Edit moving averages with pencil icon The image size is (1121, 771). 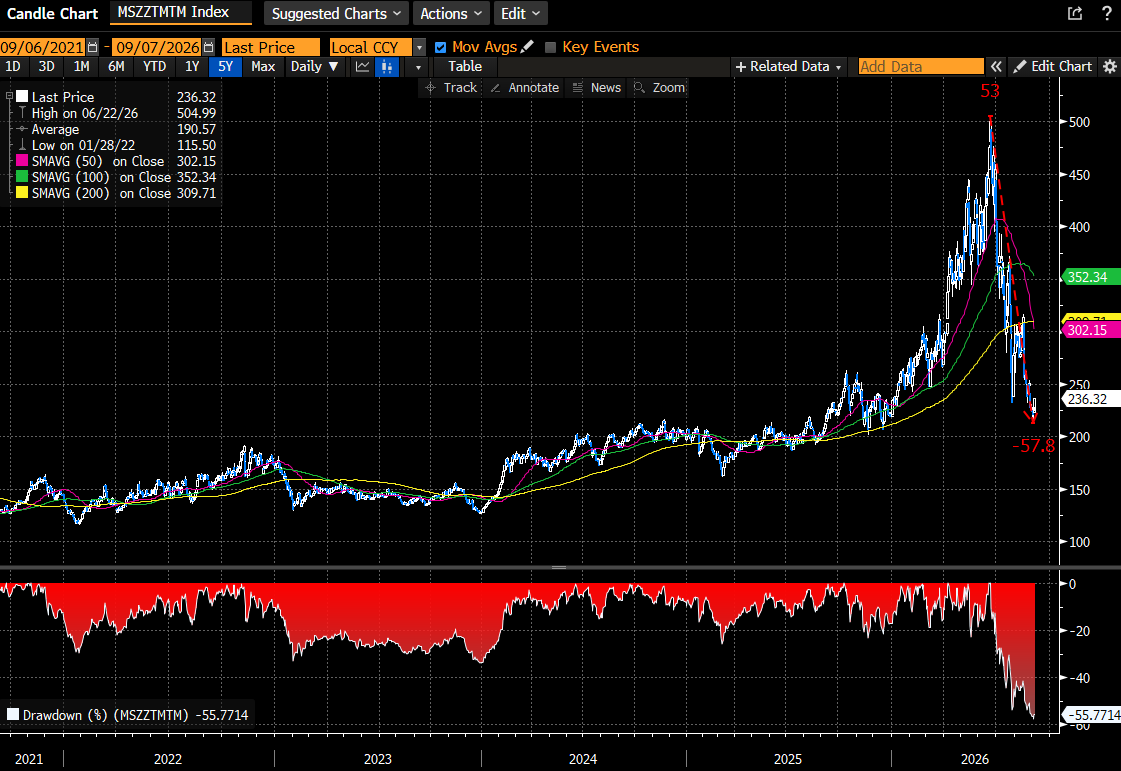(528, 46)
